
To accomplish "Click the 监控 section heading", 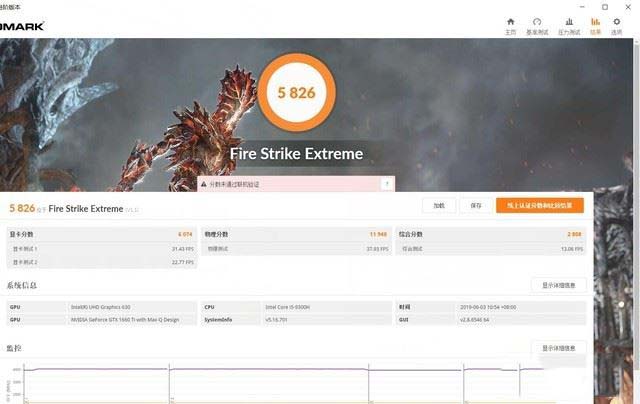I will pos(14,348).
